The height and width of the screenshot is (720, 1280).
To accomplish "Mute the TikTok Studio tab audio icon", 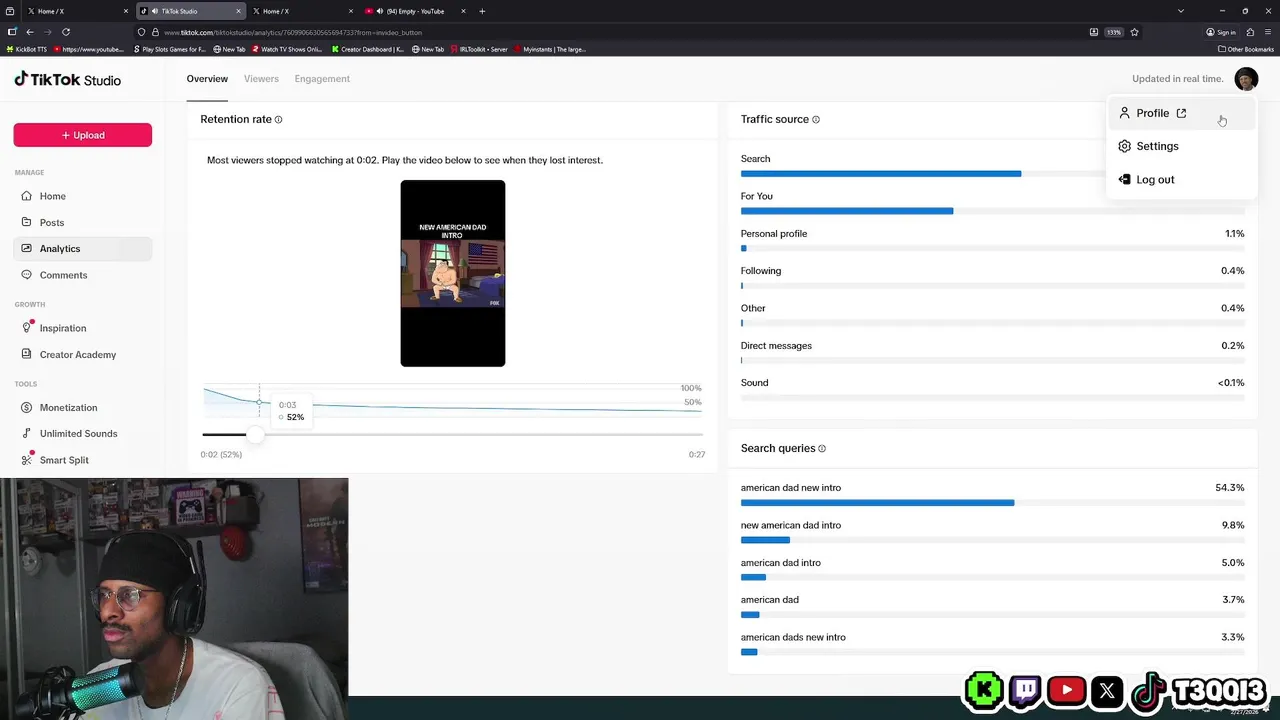I will 155,11.
